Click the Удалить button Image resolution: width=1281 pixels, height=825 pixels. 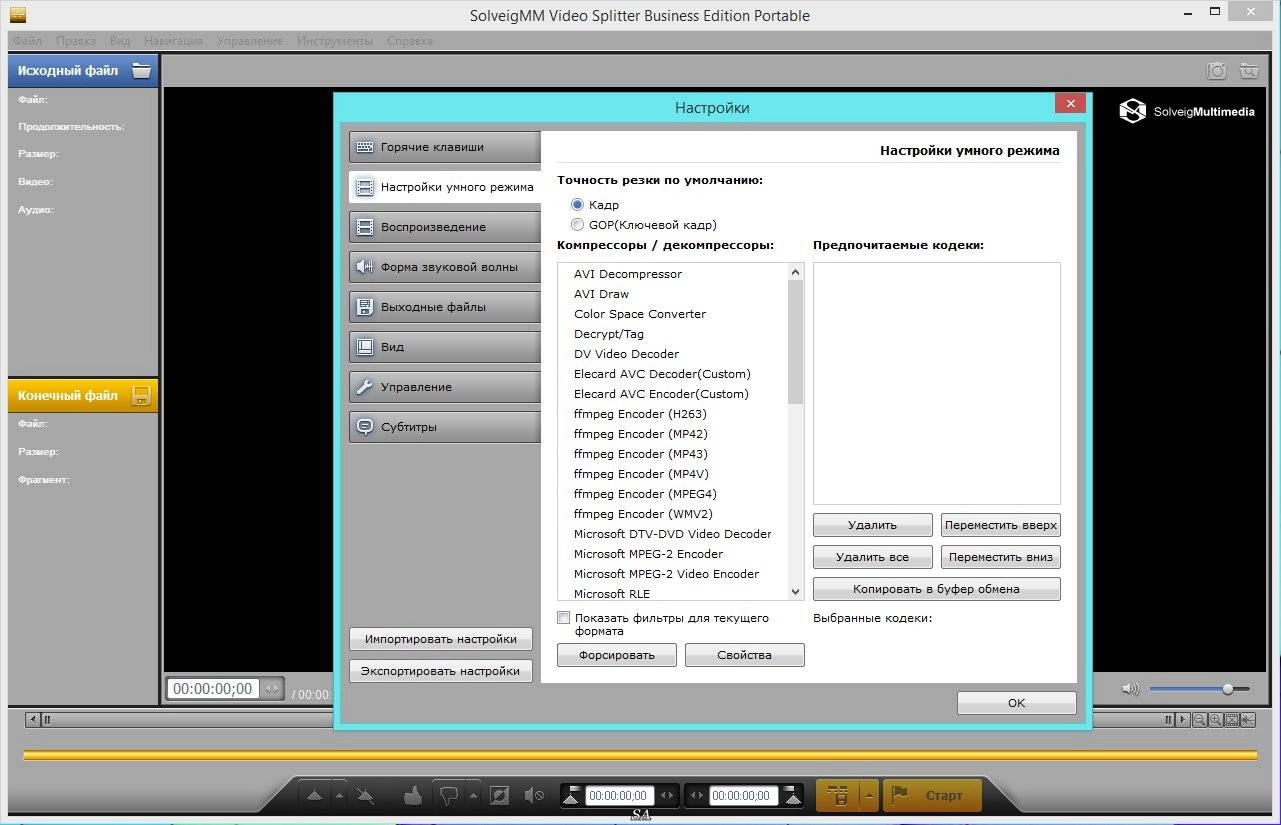click(873, 525)
